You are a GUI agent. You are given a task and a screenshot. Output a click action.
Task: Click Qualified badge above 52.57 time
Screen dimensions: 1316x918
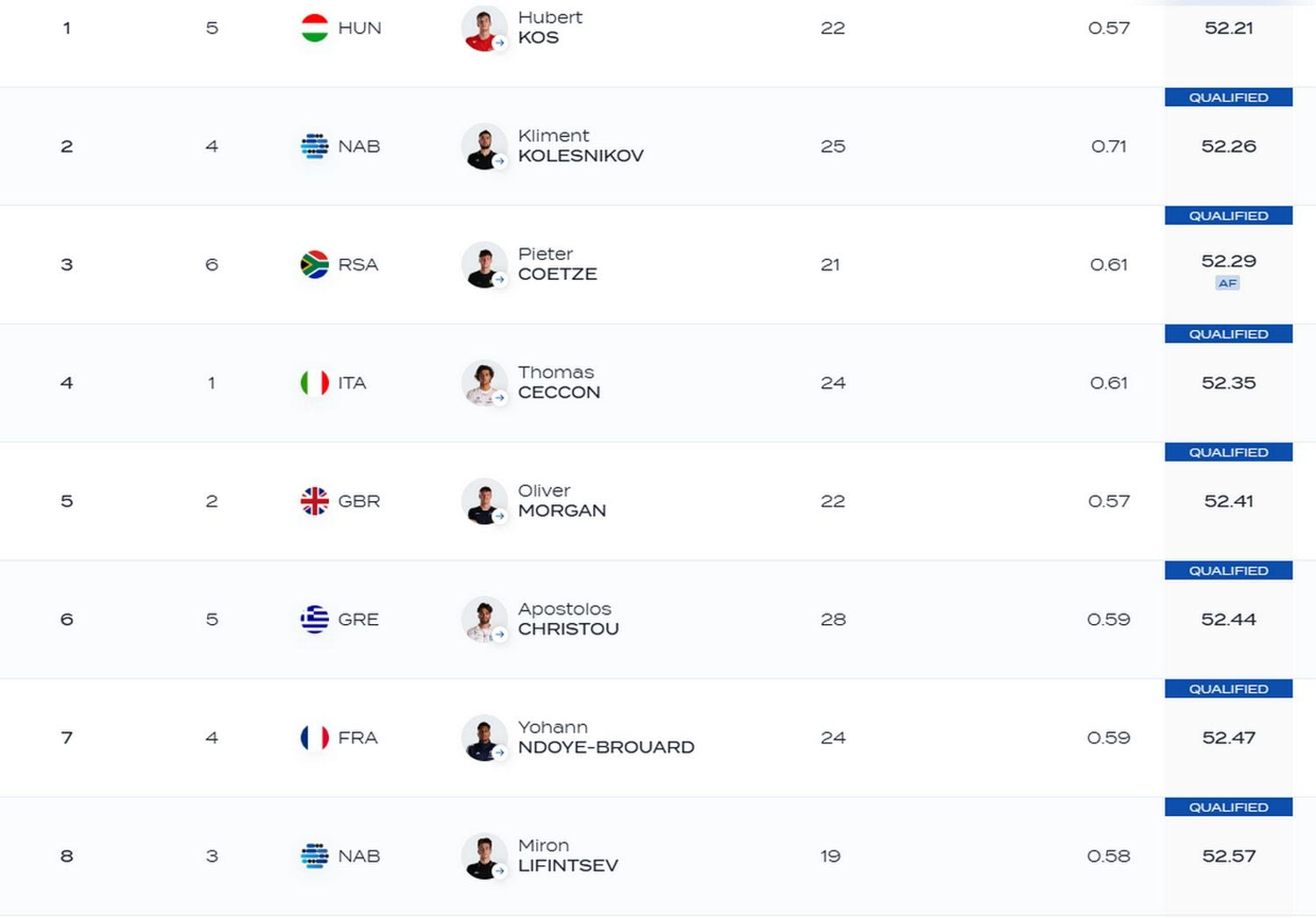[x=1228, y=807]
